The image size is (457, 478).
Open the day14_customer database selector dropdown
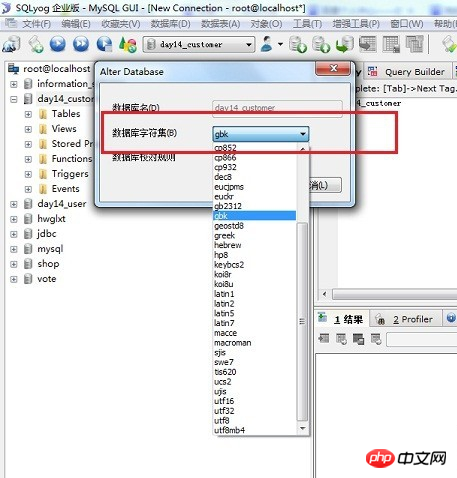pos(199,44)
